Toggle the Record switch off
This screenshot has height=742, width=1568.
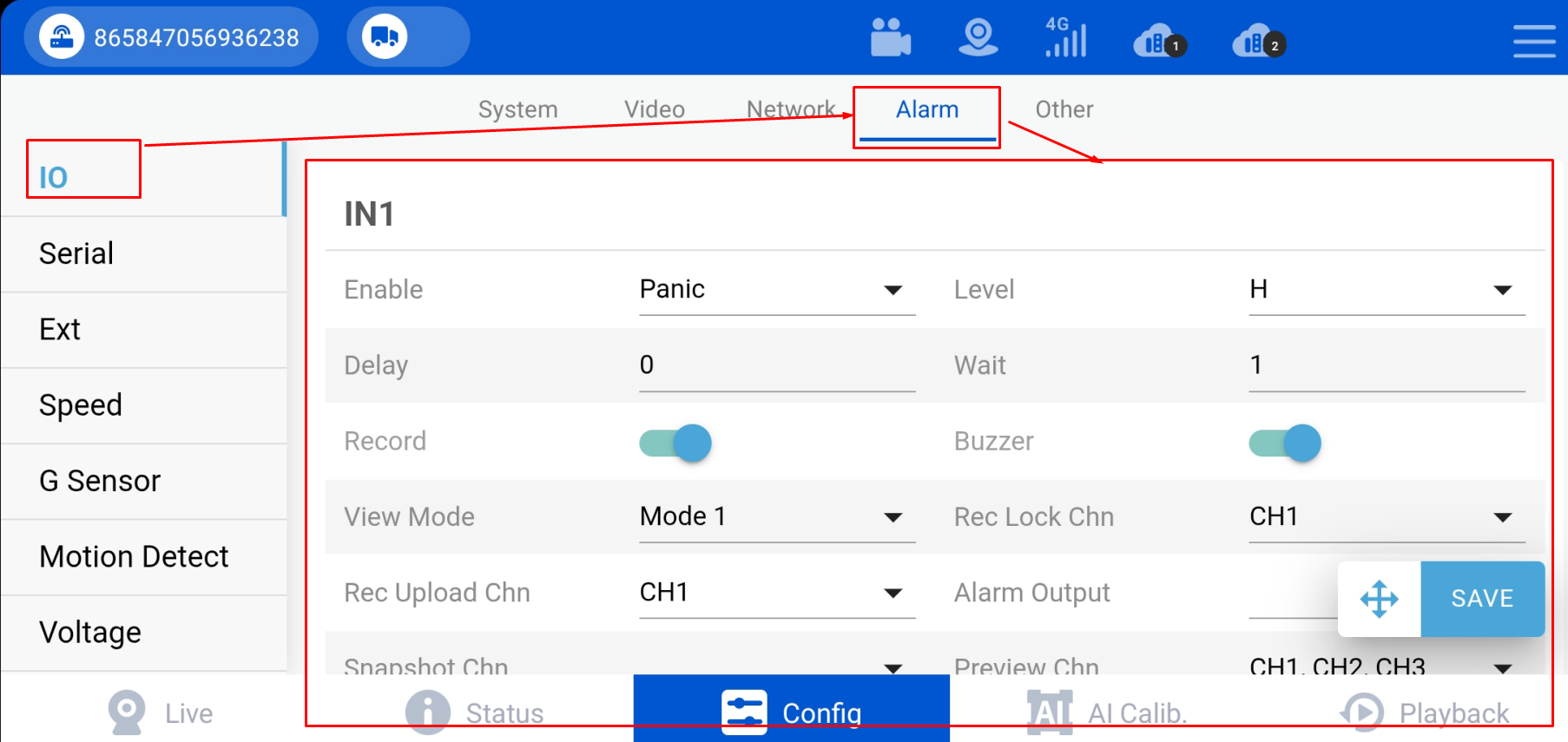(675, 443)
